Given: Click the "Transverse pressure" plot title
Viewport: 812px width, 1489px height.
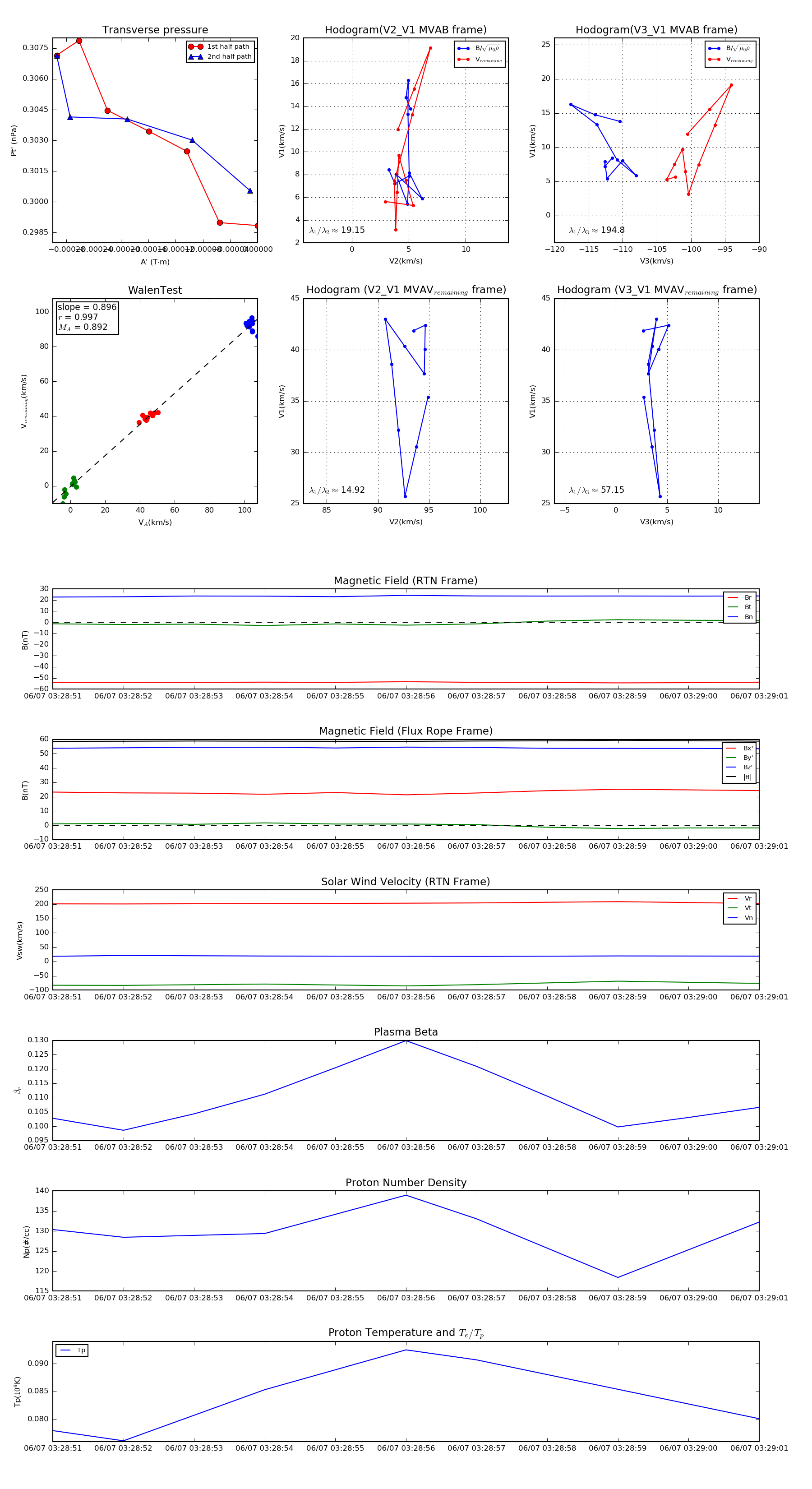Looking at the screenshot, I should click(155, 30).
